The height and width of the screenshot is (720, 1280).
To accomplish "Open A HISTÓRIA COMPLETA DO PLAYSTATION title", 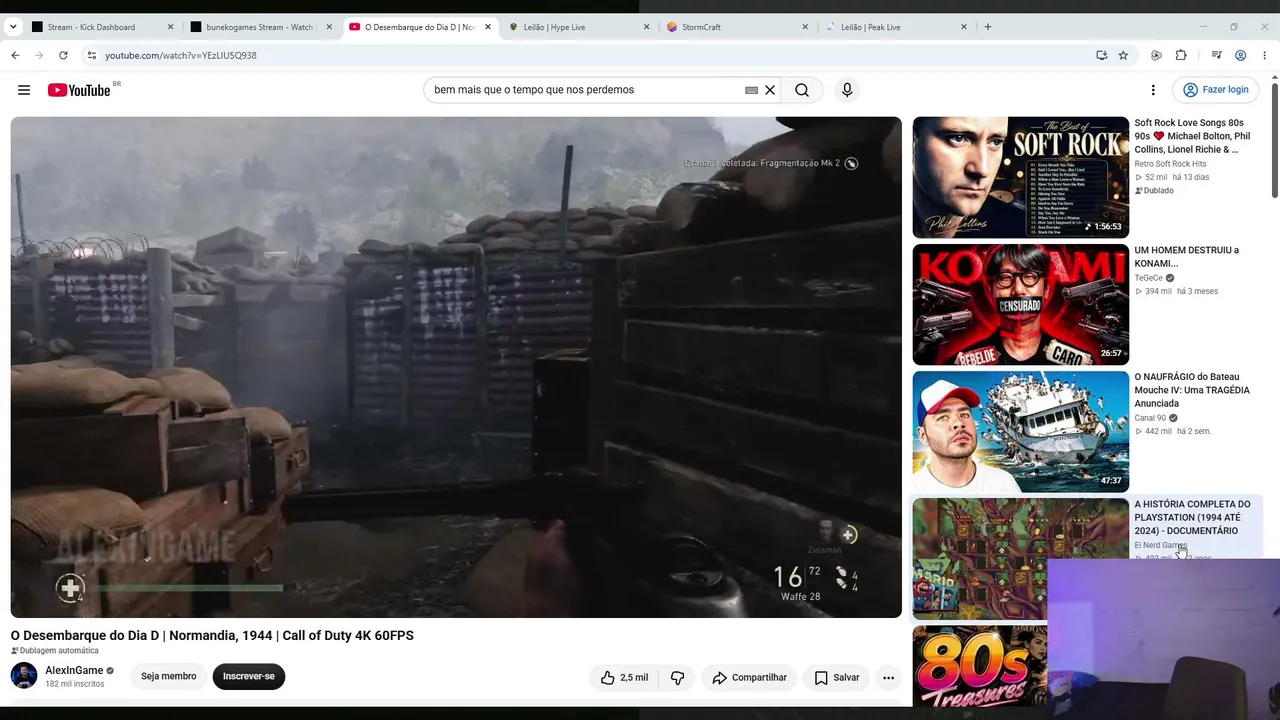I will pyautogui.click(x=1192, y=517).
